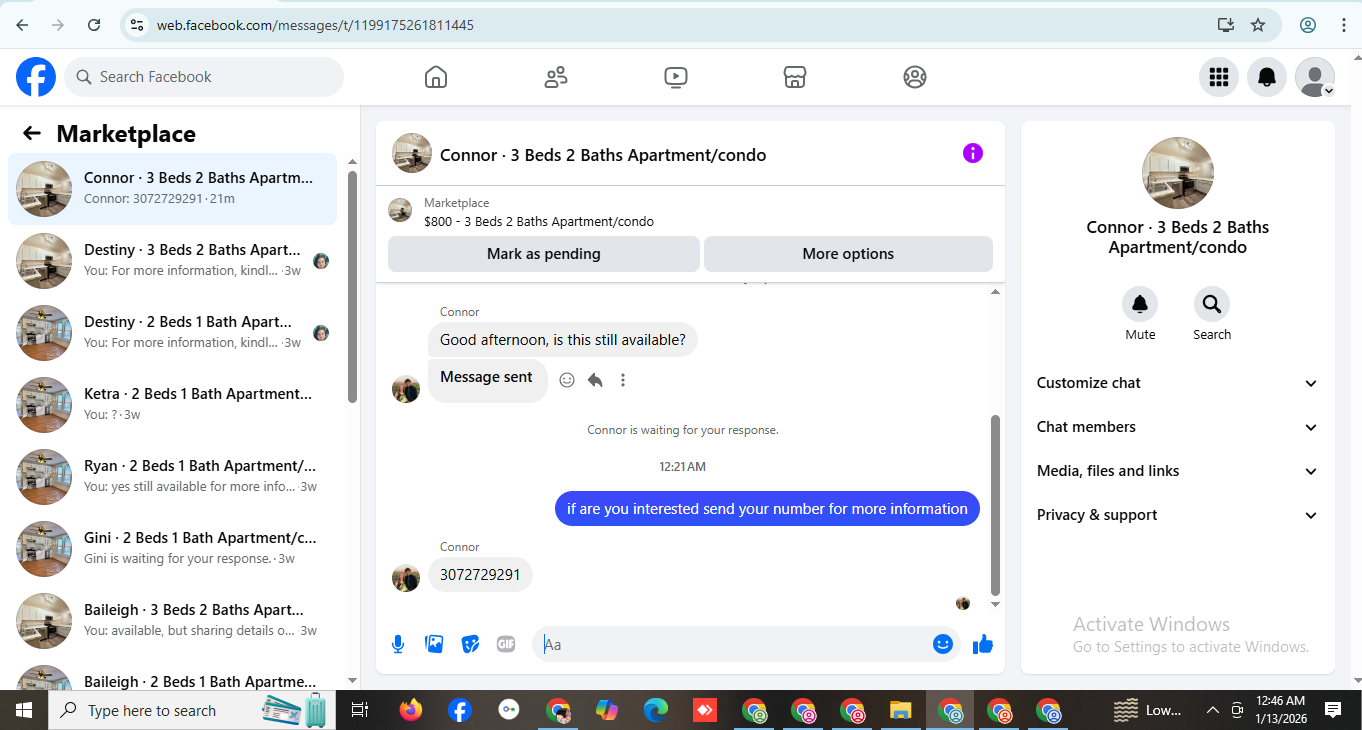This screenshot has width=1362, height=730.
Task: Mute this conversation bell icon
Action: (1140, 304)
